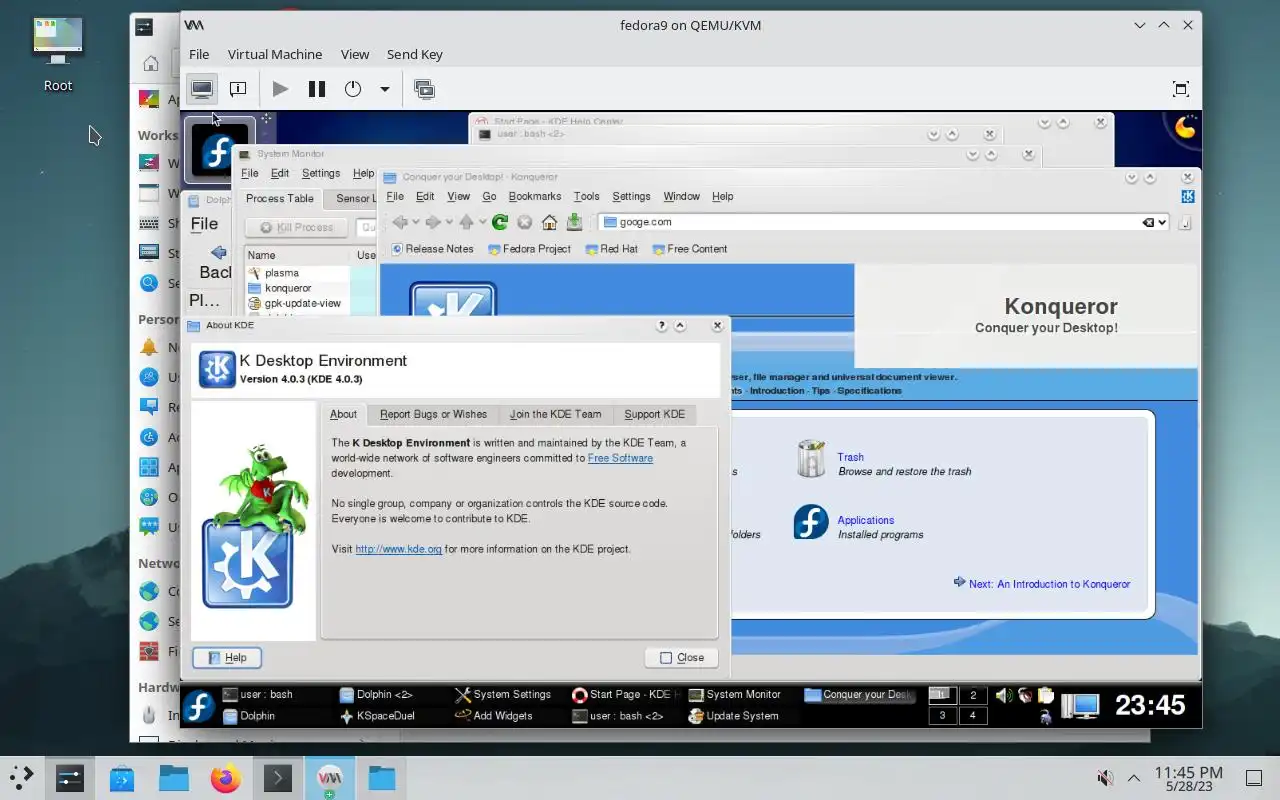Go to home page in Konqueror
Image resolution: width=1280 pixels, height=800 pixels.
click(549, 222)
